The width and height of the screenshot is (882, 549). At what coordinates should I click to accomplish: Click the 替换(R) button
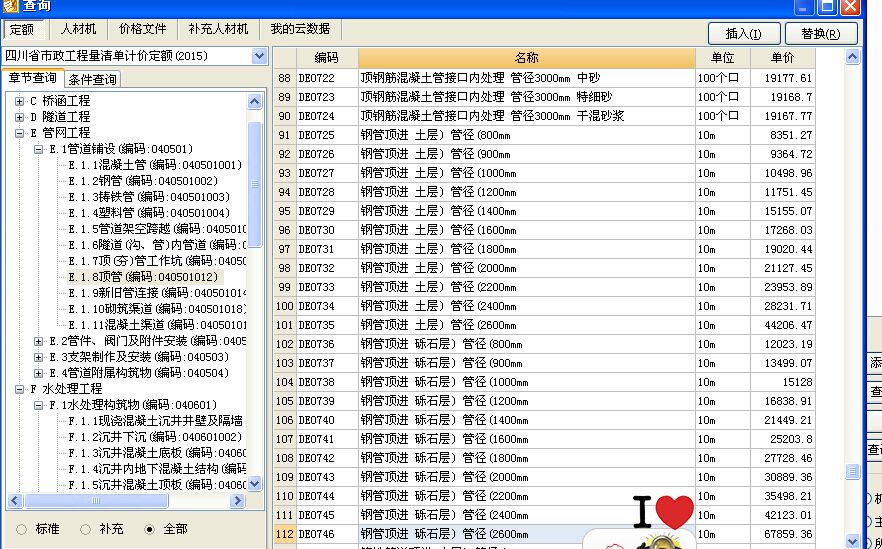[821, 34]
